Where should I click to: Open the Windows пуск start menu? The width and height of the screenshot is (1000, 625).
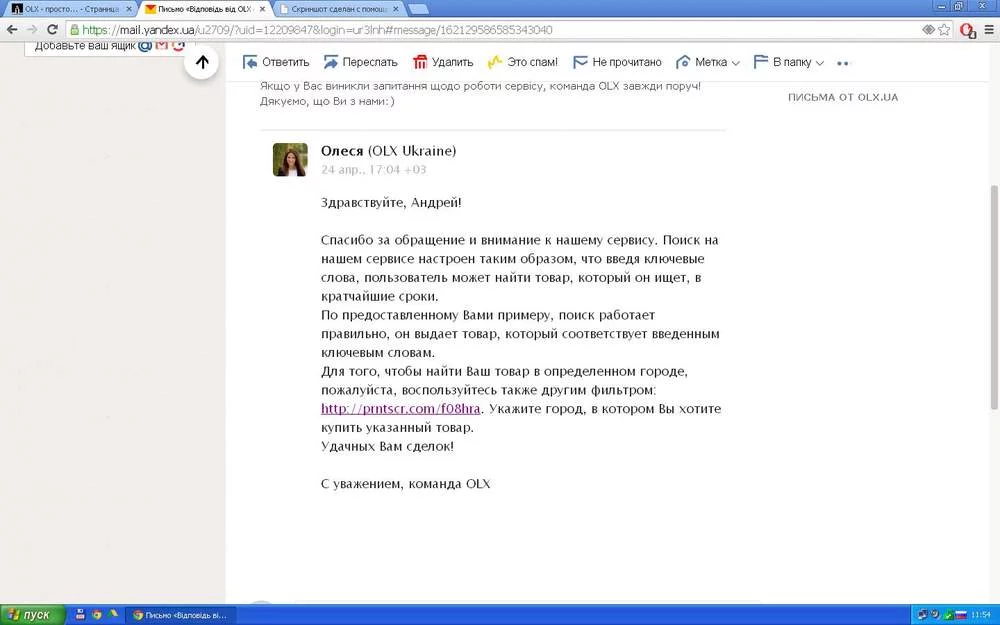pos(32,615)
